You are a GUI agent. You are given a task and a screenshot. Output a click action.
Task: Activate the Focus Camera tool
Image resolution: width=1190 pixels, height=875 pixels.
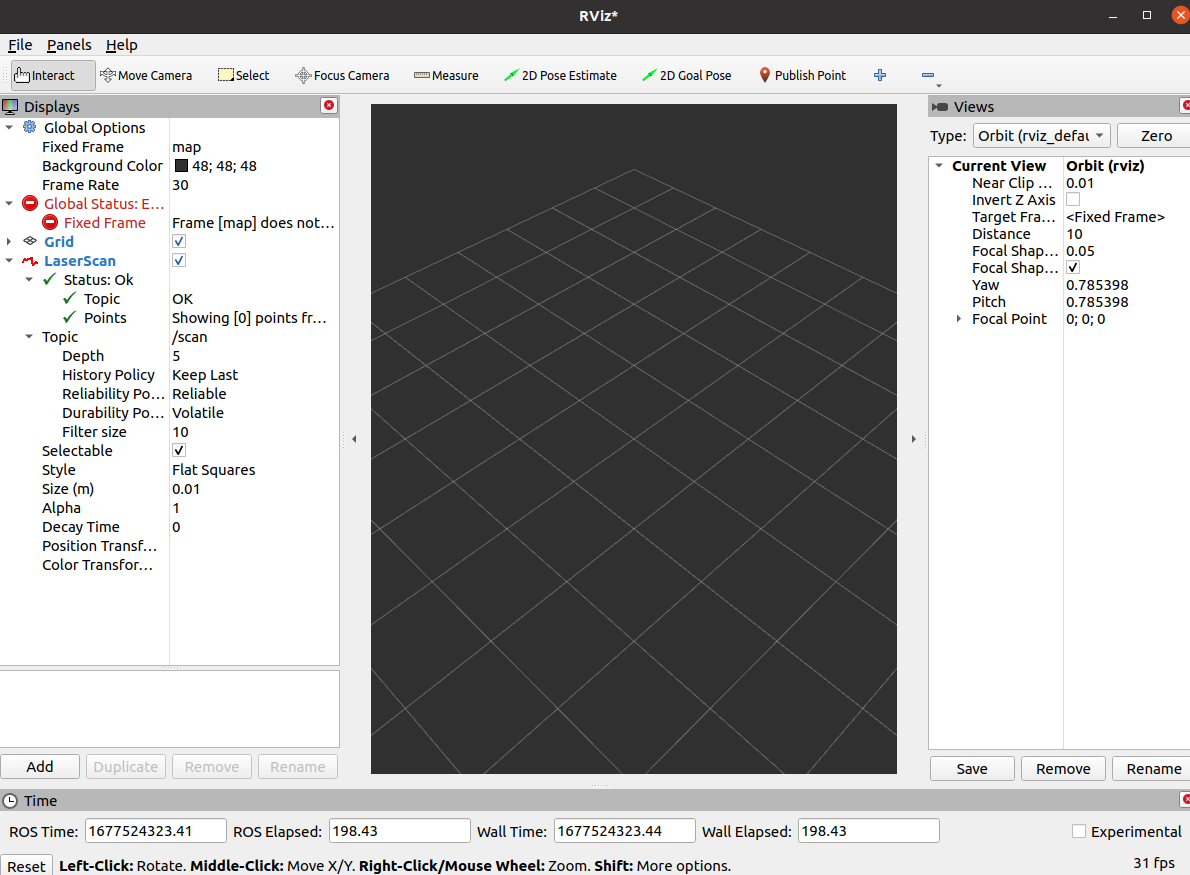[x=342, y=75]
